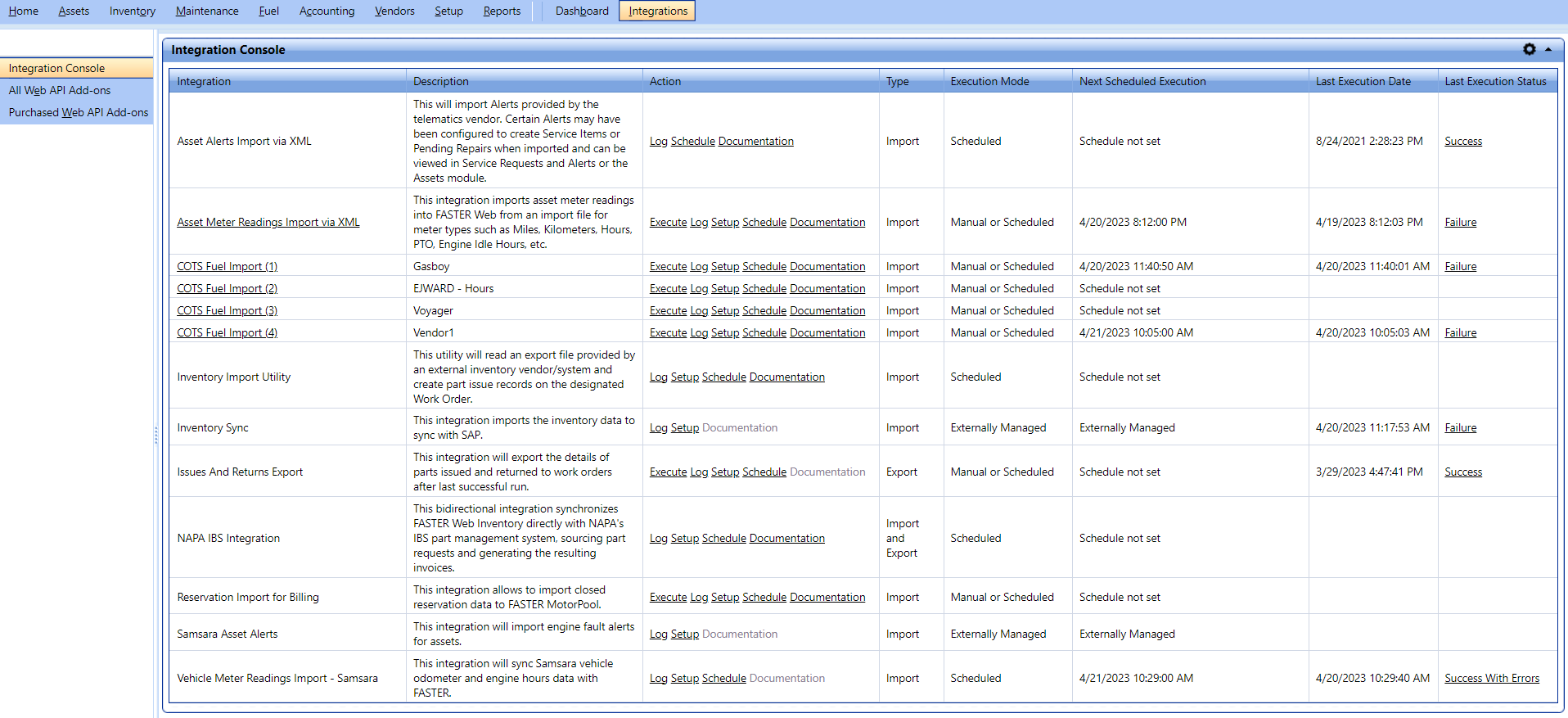This screenshot has height=718, width=1568.
Task: Open Setup for COTS Fuel Import (3)
Action: click(x=725, y=310)
